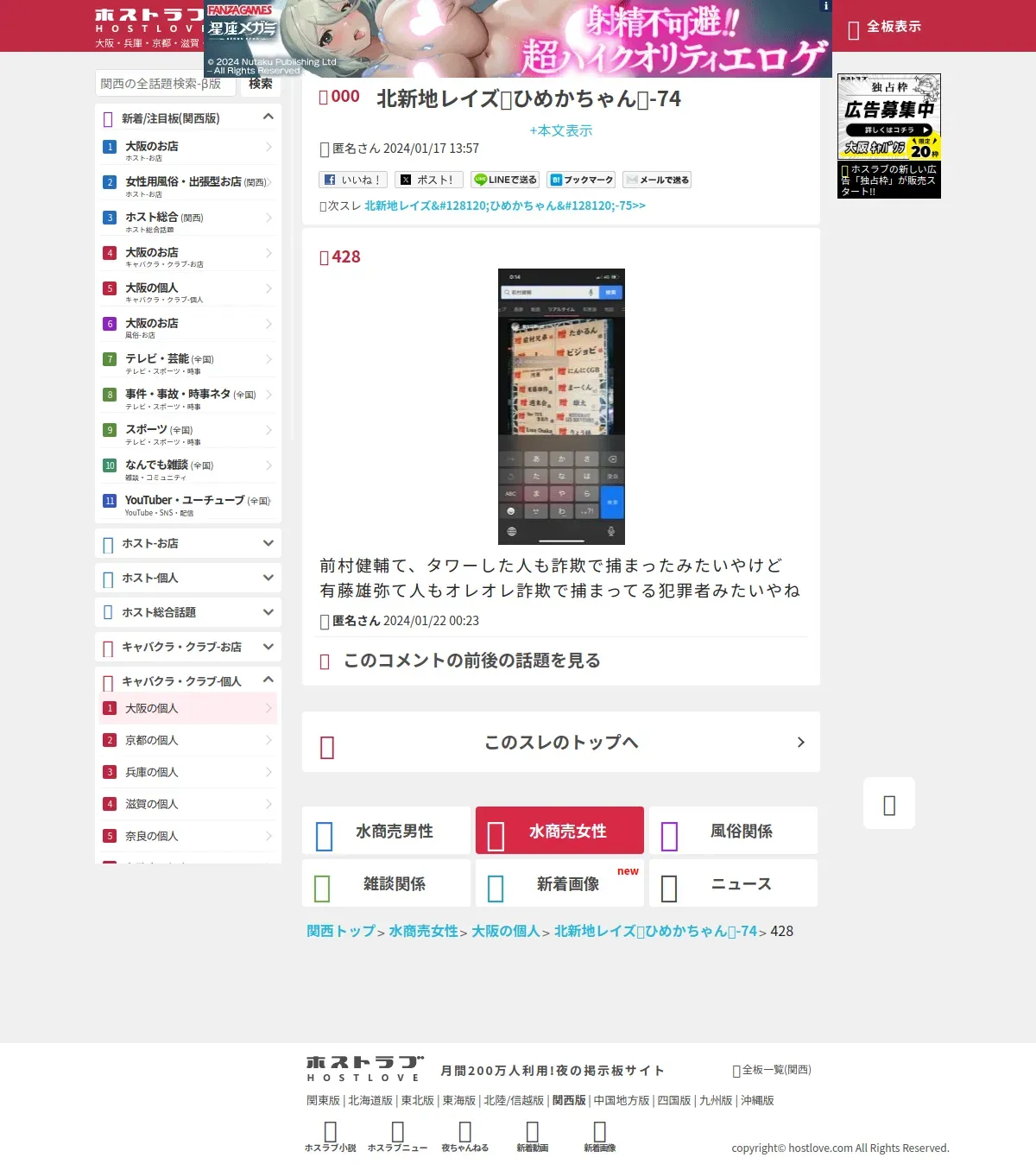Image resolution: width=1036 pixels, height=1164 pixels.
Task: Select the 水商売男性 category tab
Action: coord(386,831)
